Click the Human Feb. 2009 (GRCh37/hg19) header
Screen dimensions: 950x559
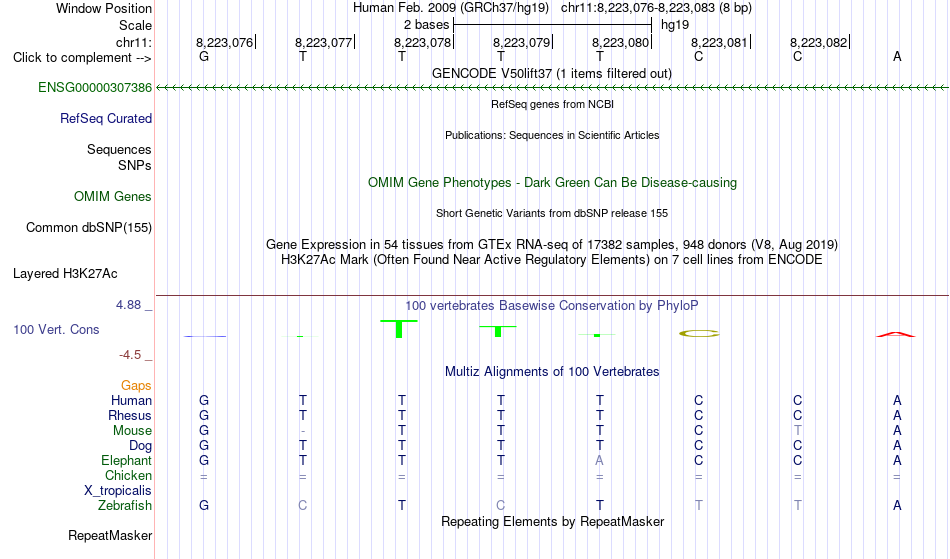(451, 8)
